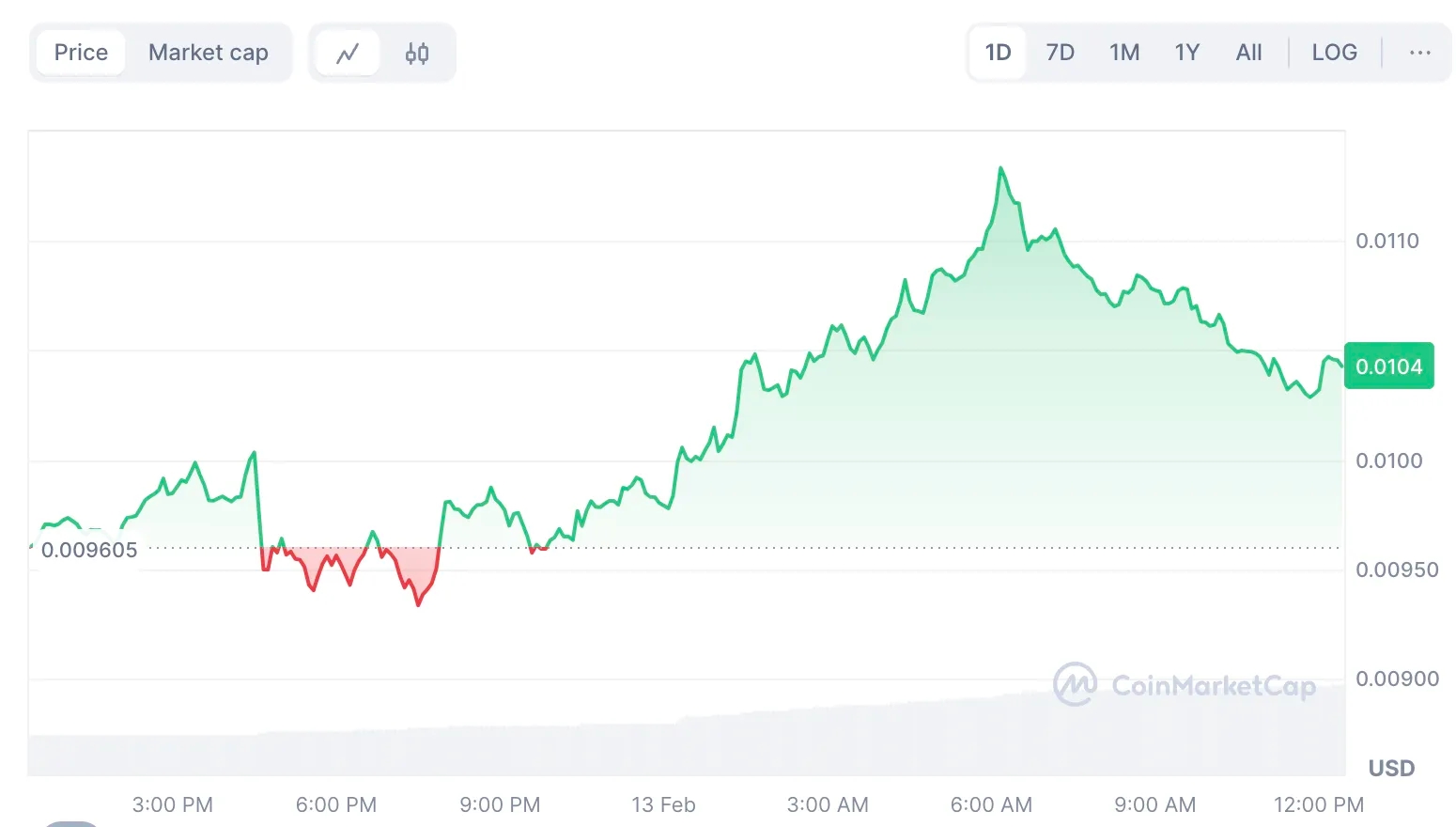
Task: Switch to line chart view icon
Action: (348, 53)
